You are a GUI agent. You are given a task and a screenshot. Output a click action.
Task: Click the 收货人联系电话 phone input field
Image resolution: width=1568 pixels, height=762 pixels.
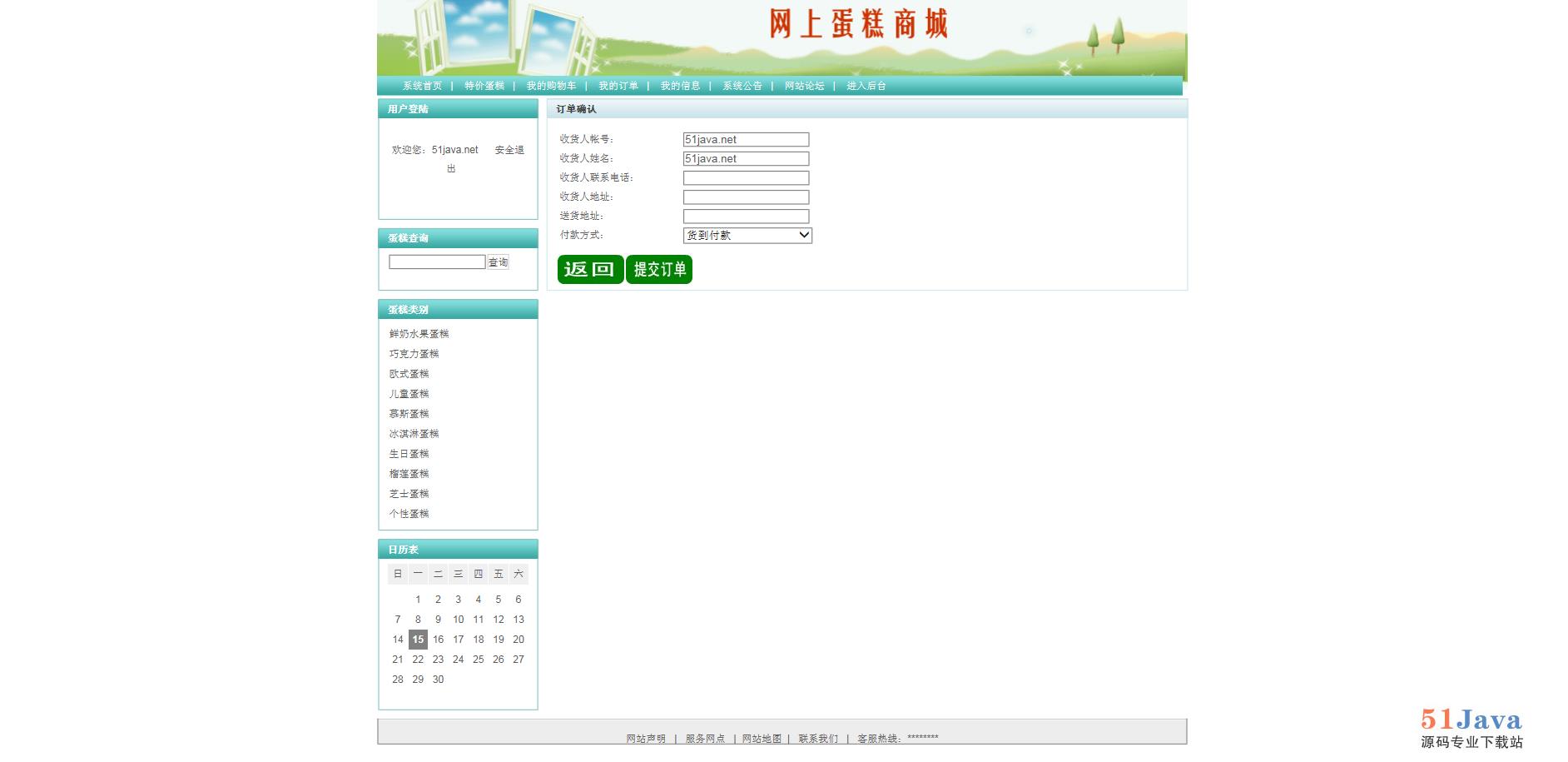click(x=746, y=178)
